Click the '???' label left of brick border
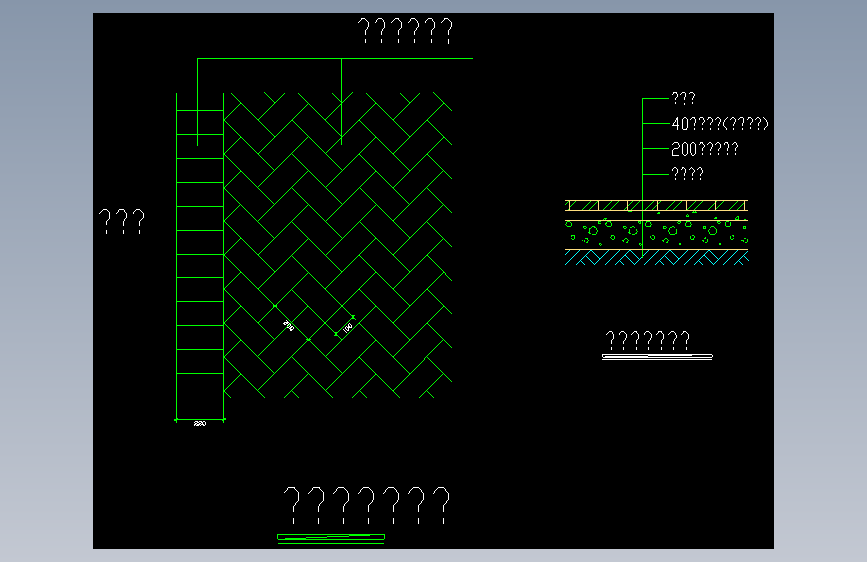This screenshot has width=867, height=562. click(x=122, y=221)
